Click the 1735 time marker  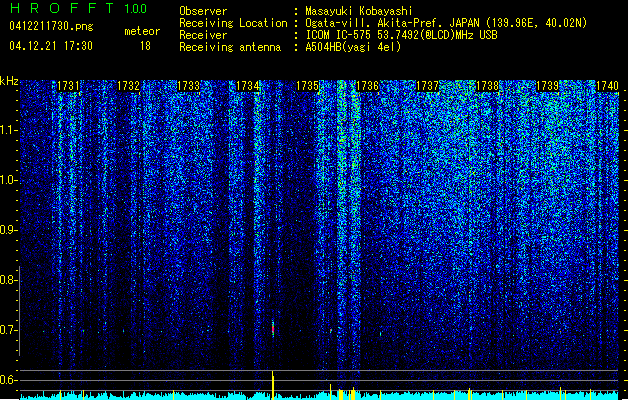point(307,86)
